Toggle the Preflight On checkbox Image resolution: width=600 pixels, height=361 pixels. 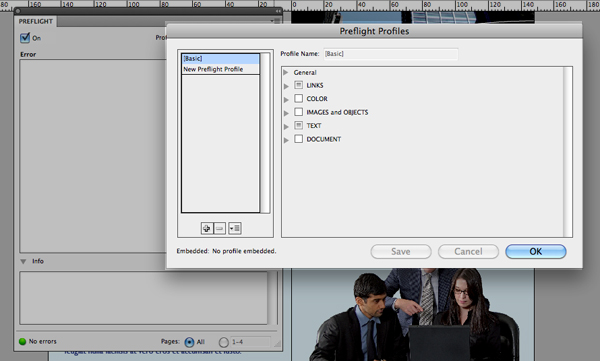click(x=25, y=38)
